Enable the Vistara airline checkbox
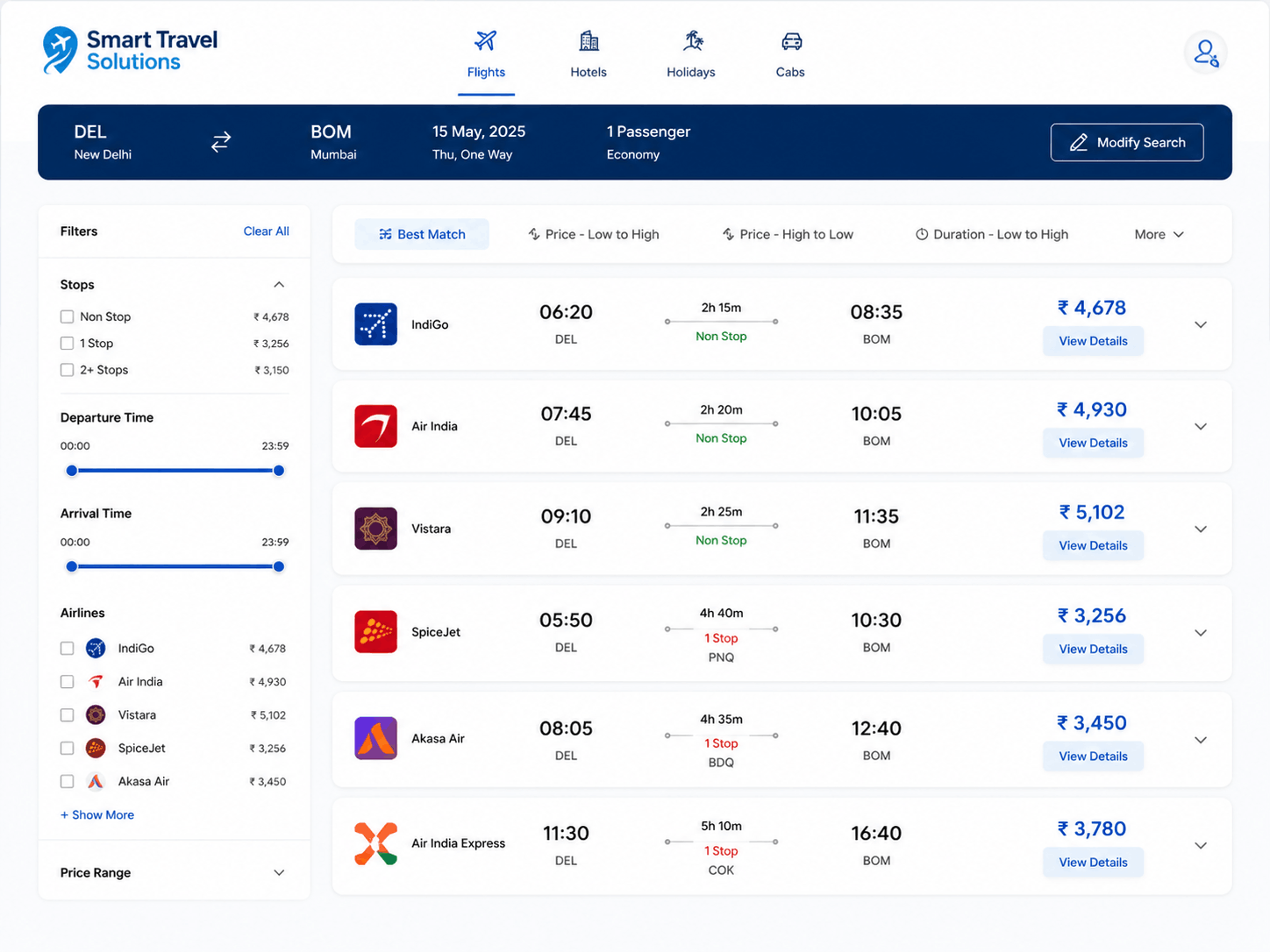The width and height of the screenshot is (1270, 952). pos(67,715)
